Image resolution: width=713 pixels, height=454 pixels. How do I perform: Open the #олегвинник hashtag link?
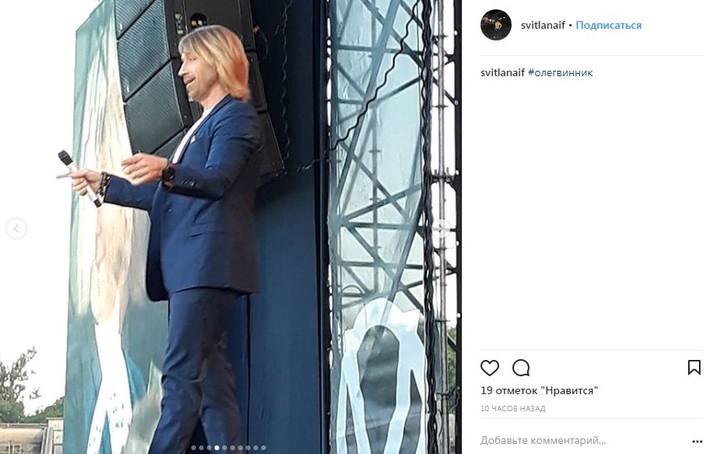tap(560, 72)
